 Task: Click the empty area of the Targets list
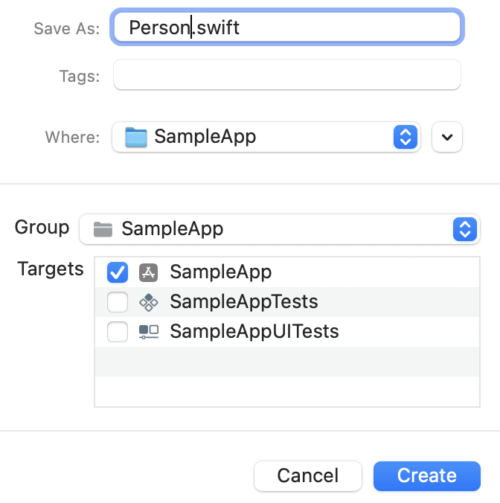287,377
